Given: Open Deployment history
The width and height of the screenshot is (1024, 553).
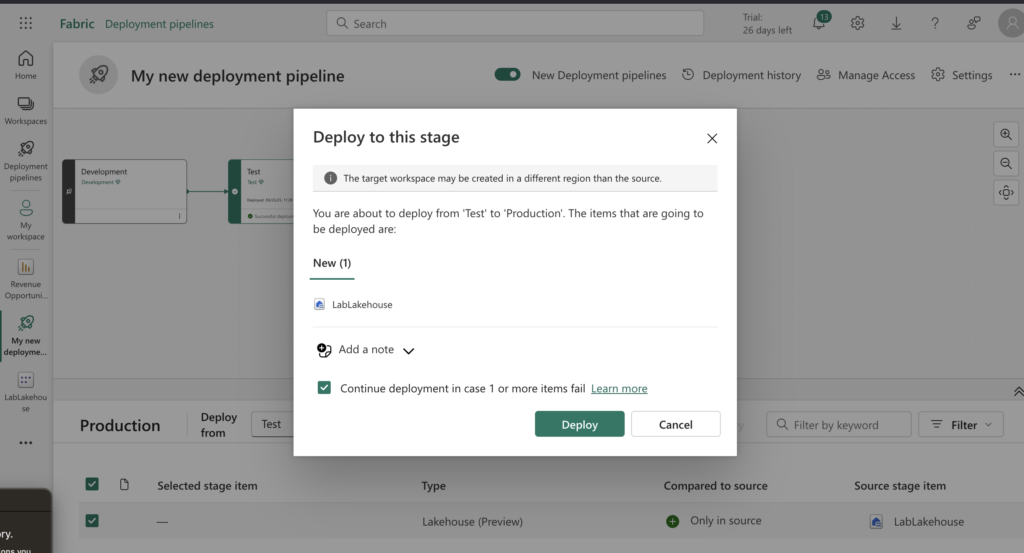Looking at the screenshot, I should pos(741,75).
